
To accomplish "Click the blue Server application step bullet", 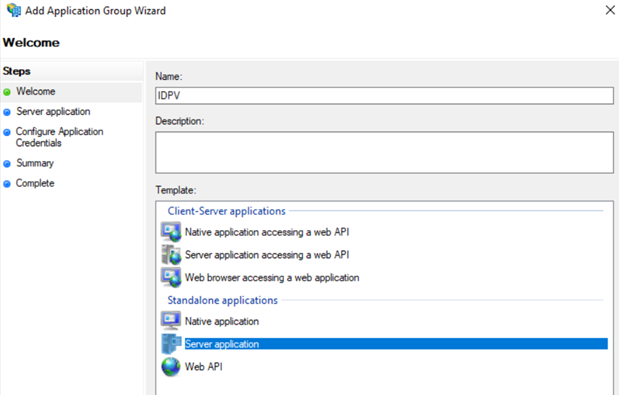I will 7,112.
